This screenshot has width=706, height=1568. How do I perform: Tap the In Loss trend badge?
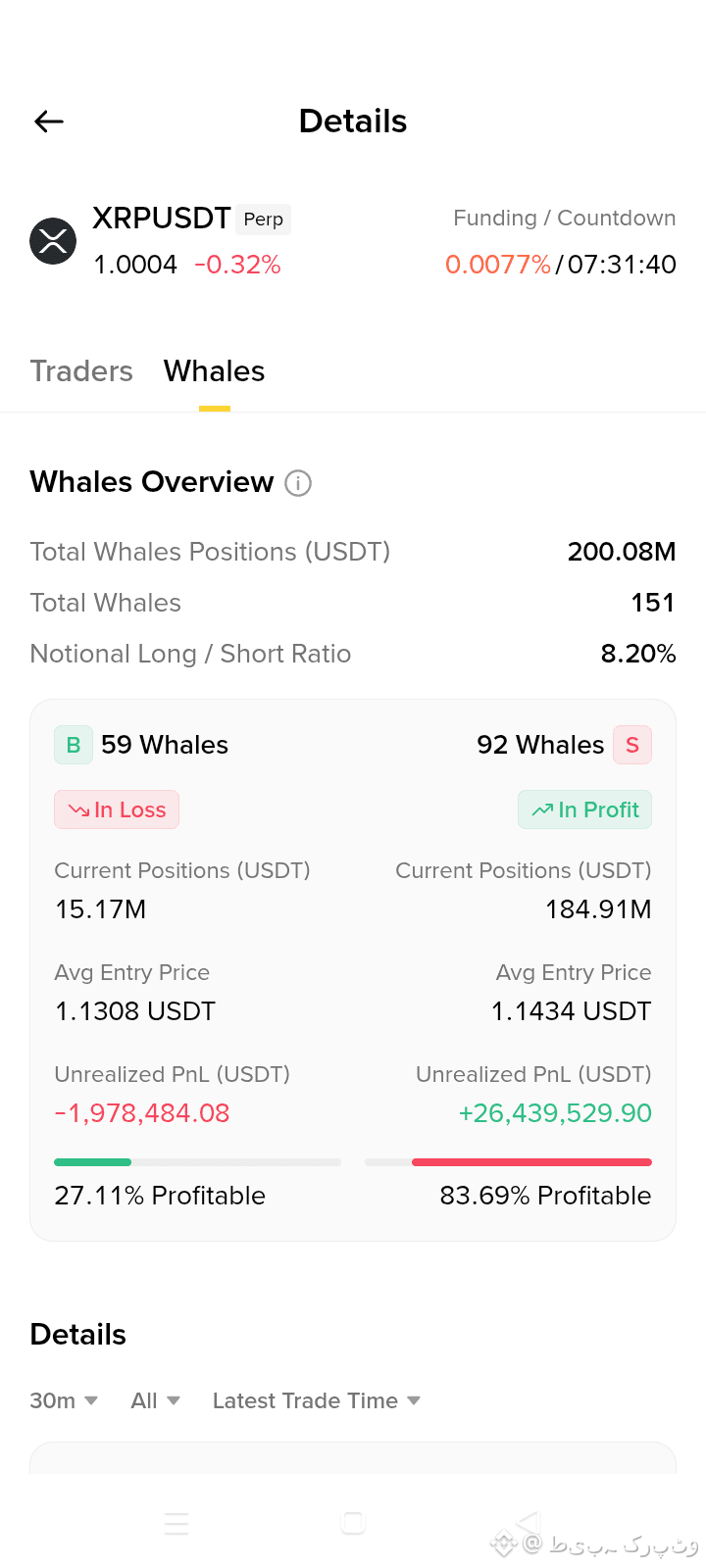coord(117,809)
